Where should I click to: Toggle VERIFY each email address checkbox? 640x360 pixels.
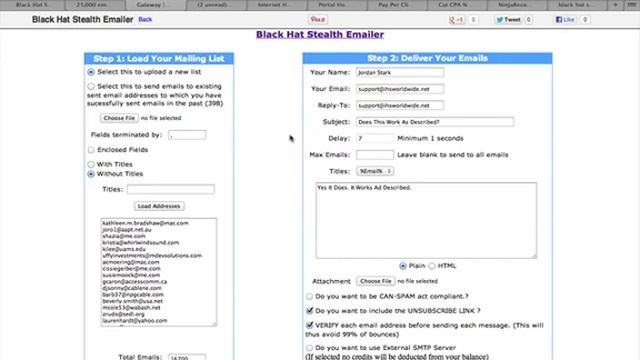click(309, 325)
